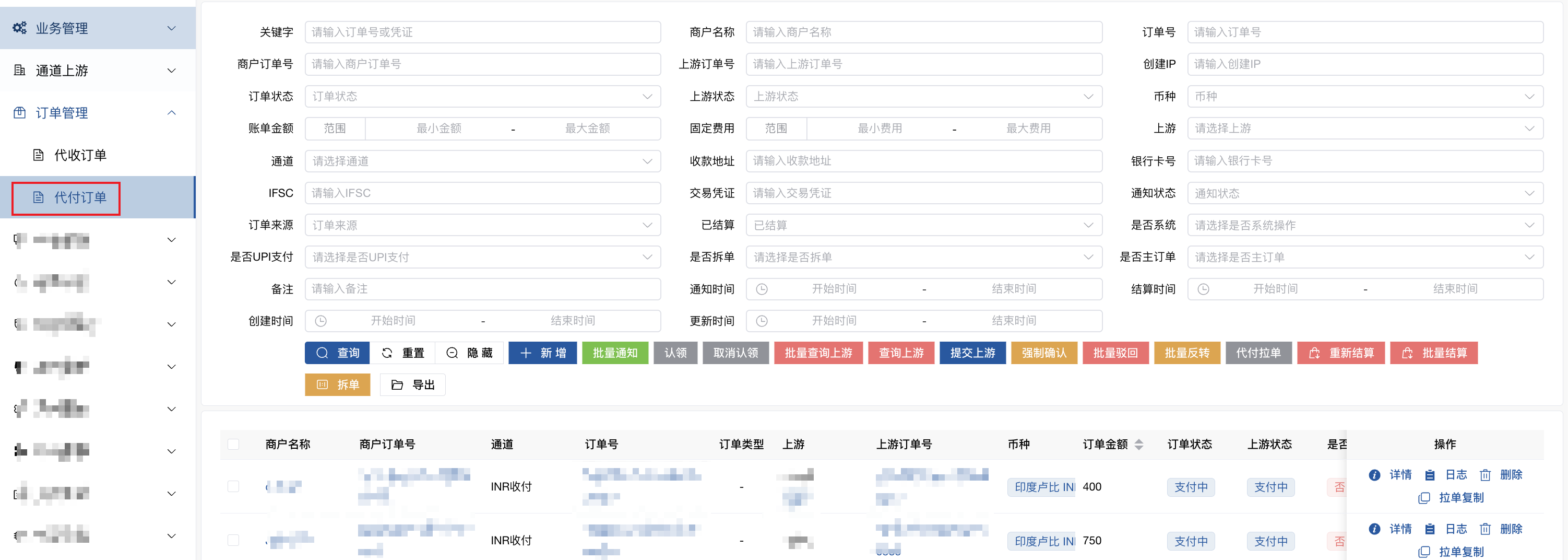Viewport: 1568px width, 560px height.
Task: Collapse the 订单管理 menu section
Action: coord(171,113)
